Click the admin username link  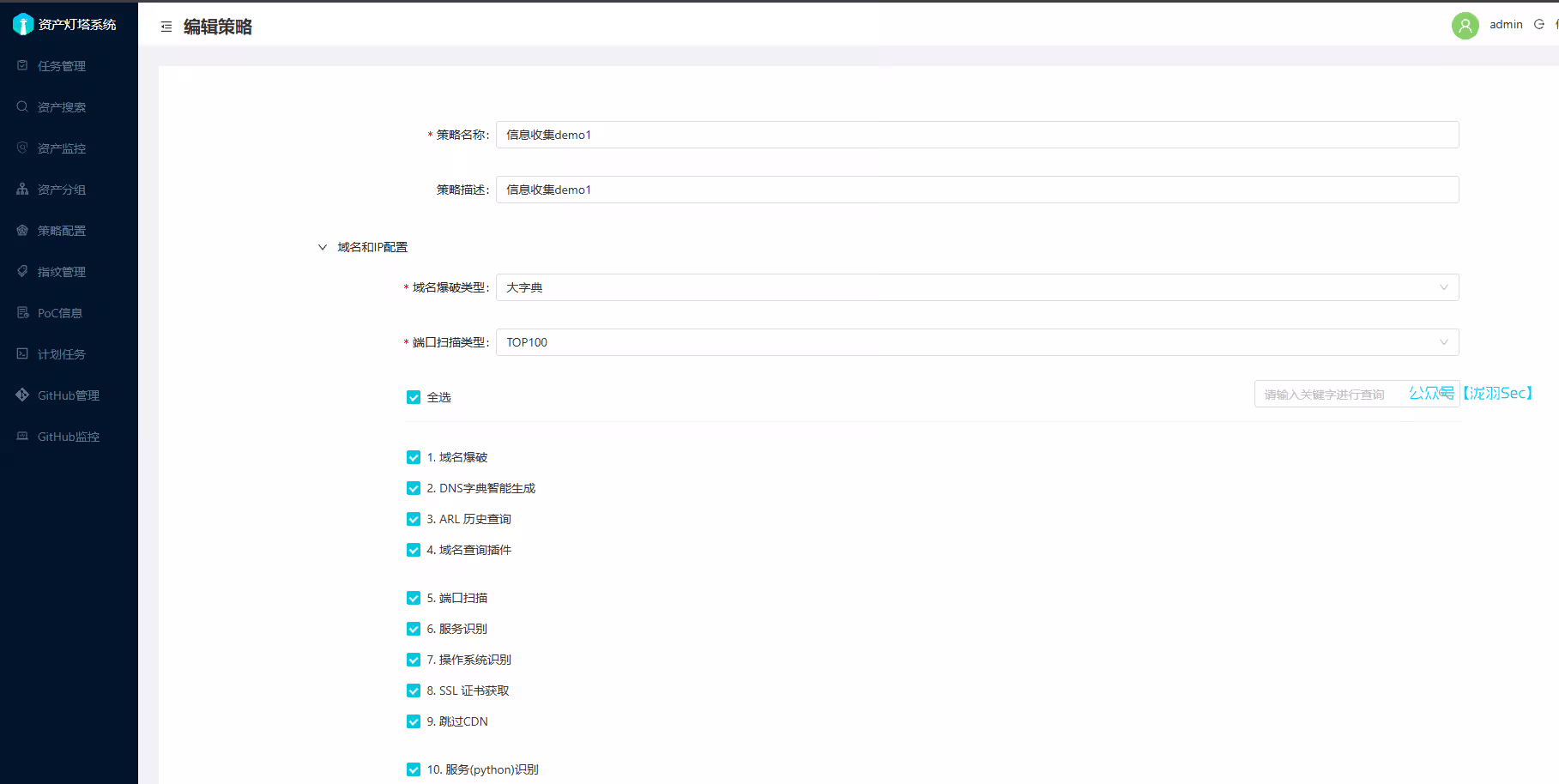pos(1506,24)
